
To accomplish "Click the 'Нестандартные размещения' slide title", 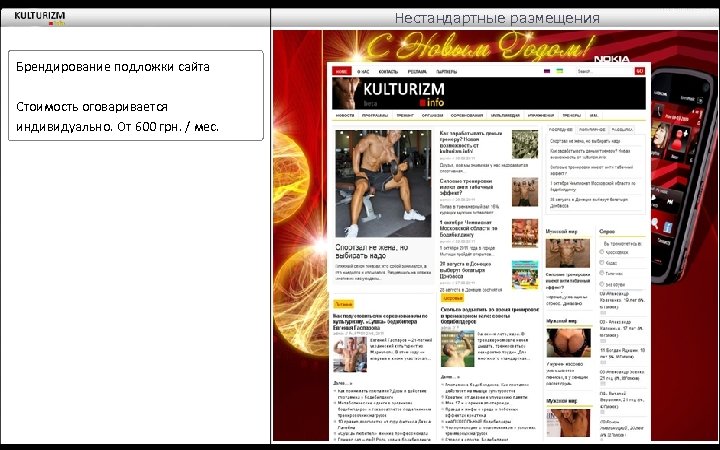I will point(497,18).
